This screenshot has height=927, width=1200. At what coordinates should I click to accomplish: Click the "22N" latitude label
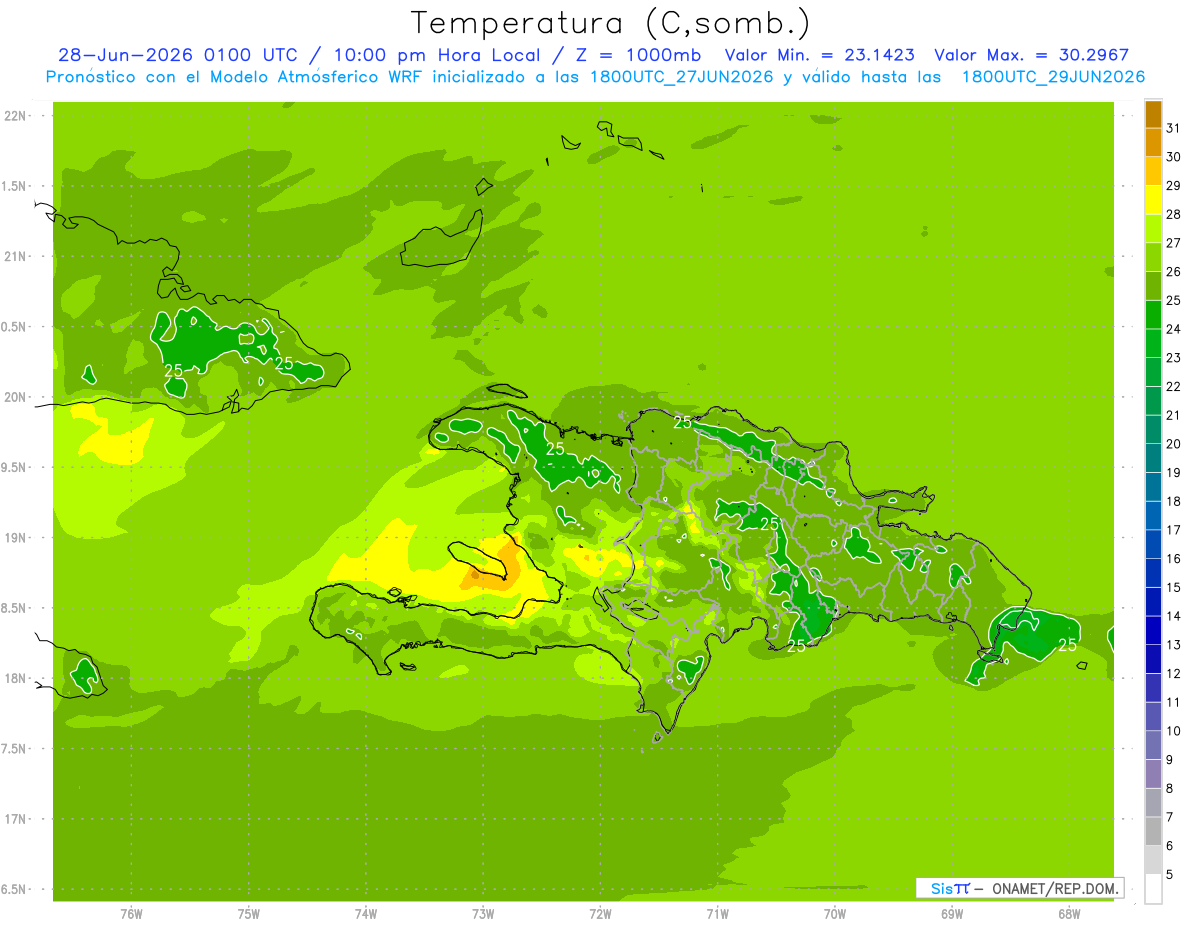point(16,116)
